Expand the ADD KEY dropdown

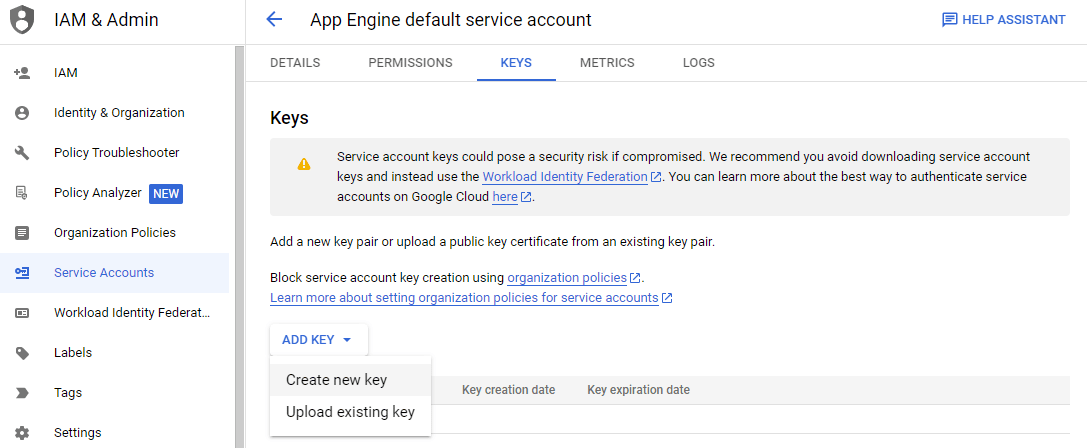(318, 340)
